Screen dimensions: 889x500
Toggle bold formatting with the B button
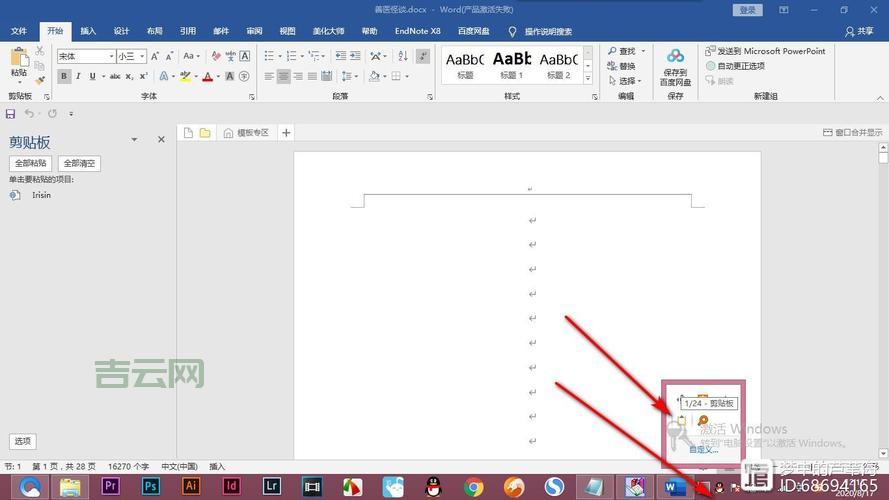coord(65,77)
